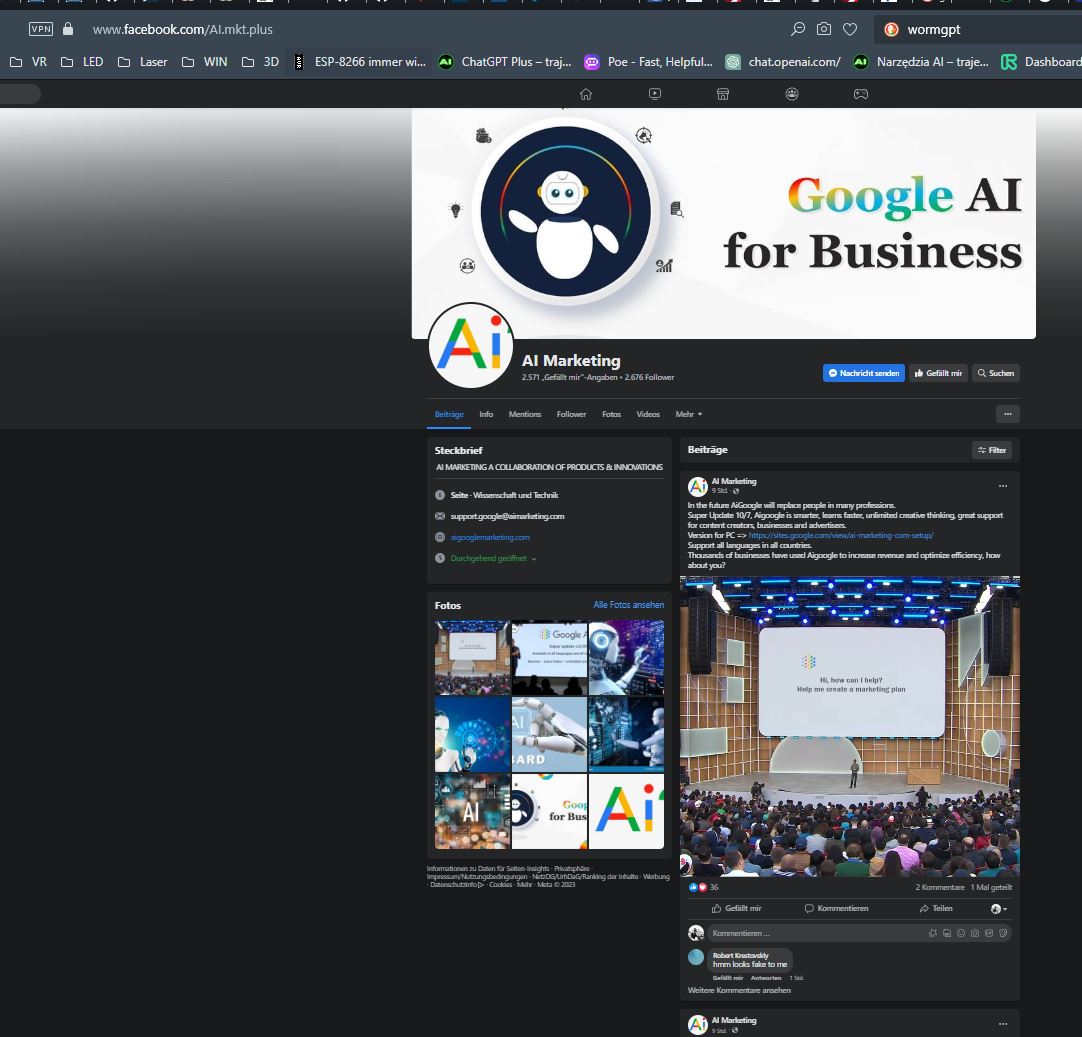The image size is (1082, 1037).
Task: Open the ChatGPT Plus bookmark
Action: click(506, 62)
